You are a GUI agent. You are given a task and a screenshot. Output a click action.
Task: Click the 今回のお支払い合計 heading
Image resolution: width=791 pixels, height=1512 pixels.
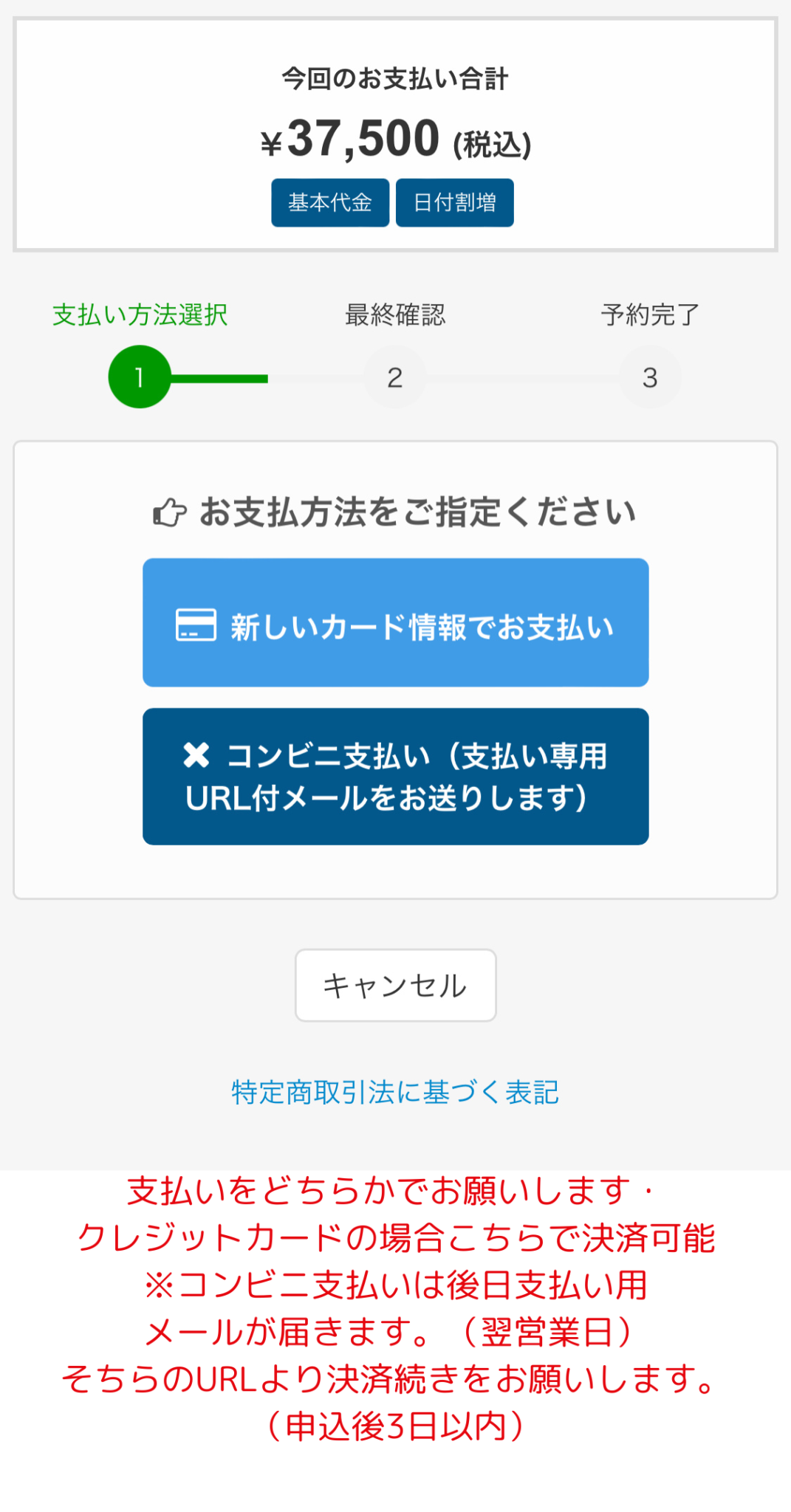(x=395, y=78)
